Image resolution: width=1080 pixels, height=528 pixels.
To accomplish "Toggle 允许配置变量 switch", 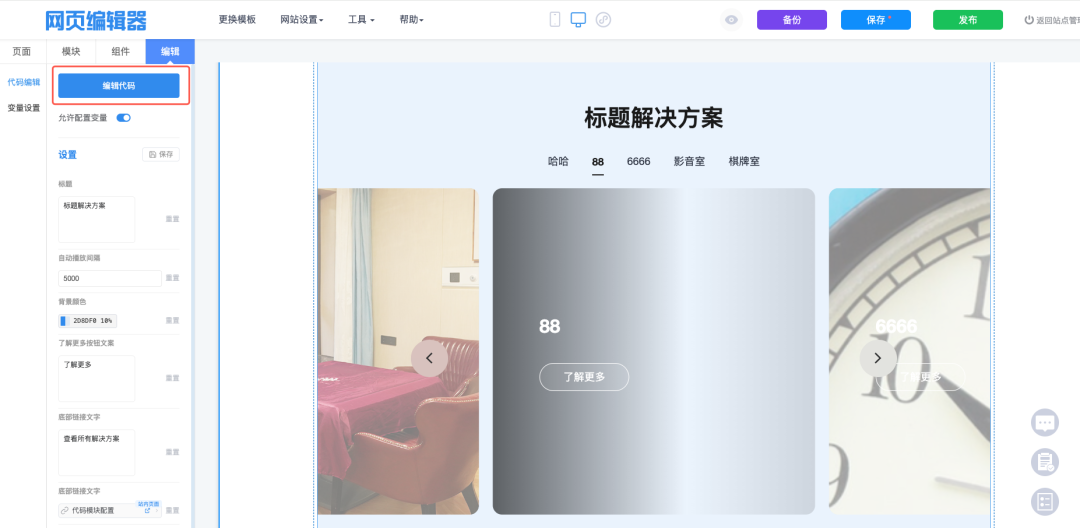I will pyautogui.click(x=123, y=118).
